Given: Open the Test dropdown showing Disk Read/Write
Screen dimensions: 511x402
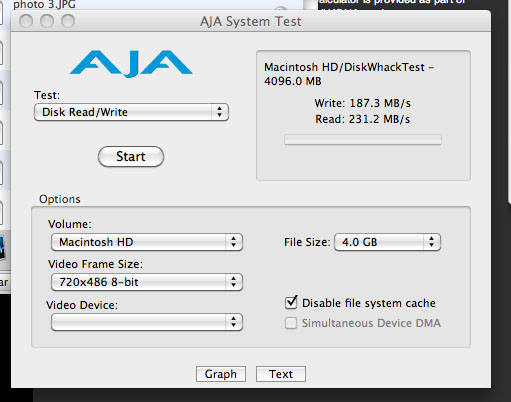Looking at the screenshot, I should tap(131, 112).
